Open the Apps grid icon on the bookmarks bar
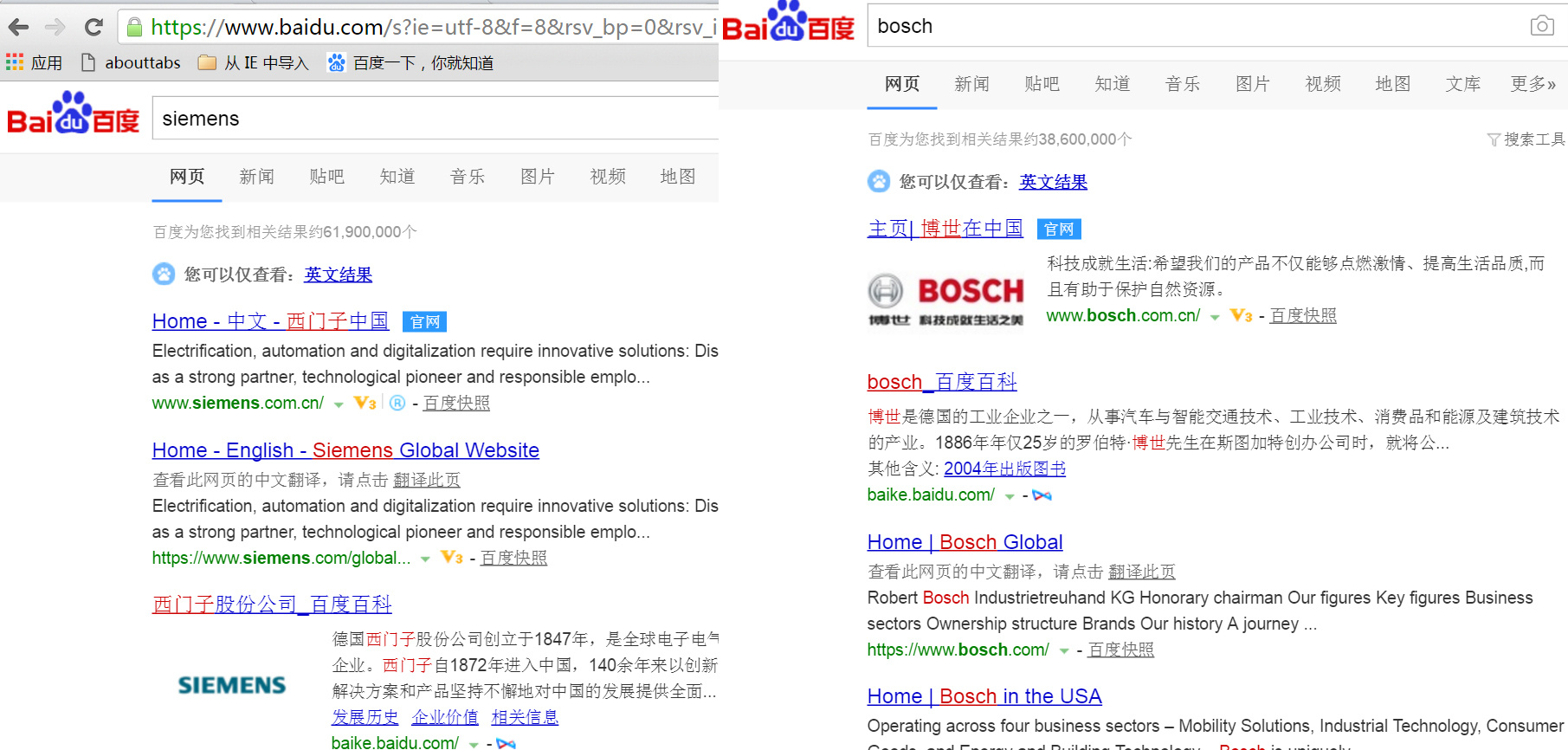Image resolution: width=1568 pixels, height=750 pixels. pos(15,62)
